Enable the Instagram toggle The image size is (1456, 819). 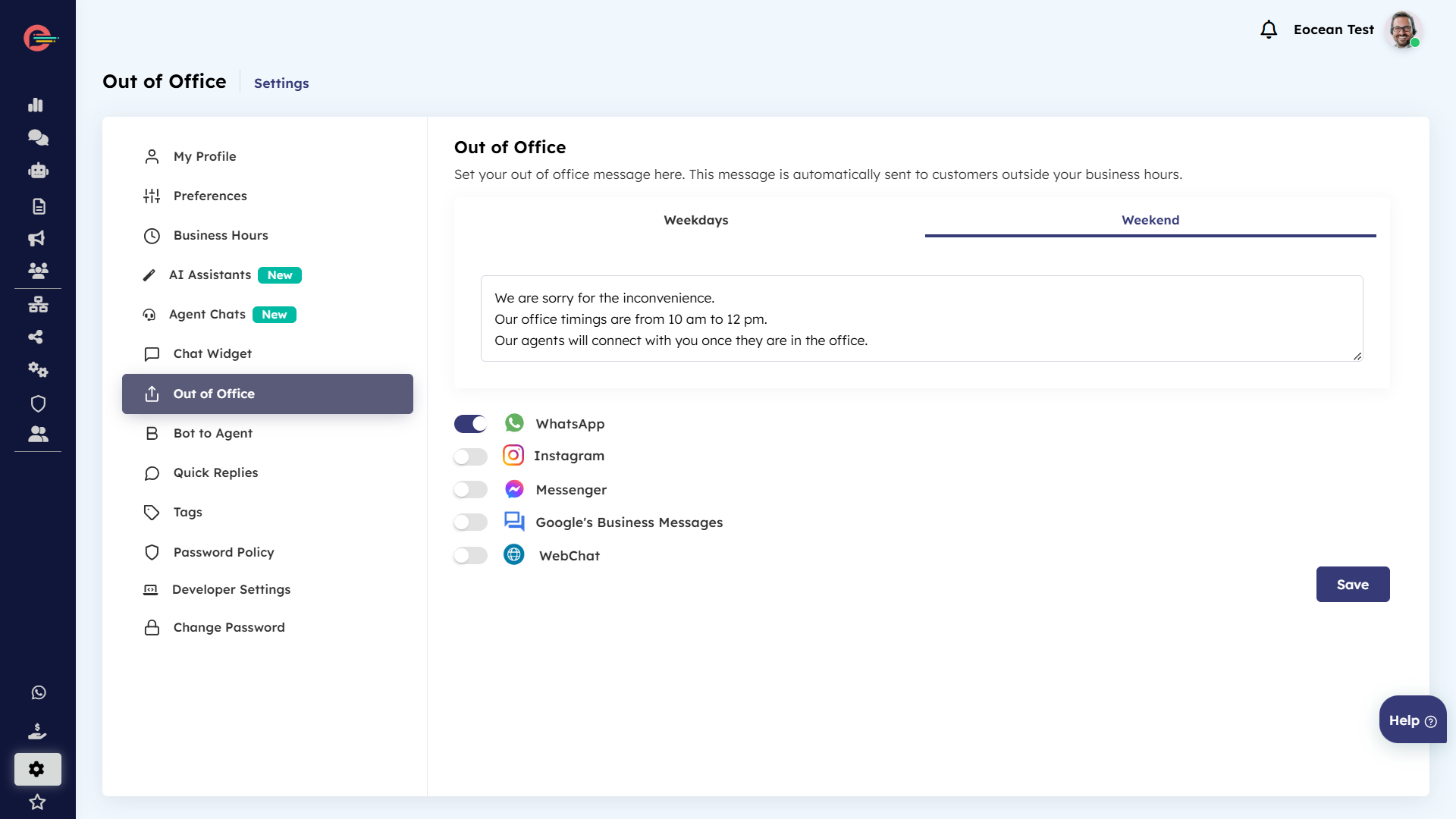pos(470,457)
